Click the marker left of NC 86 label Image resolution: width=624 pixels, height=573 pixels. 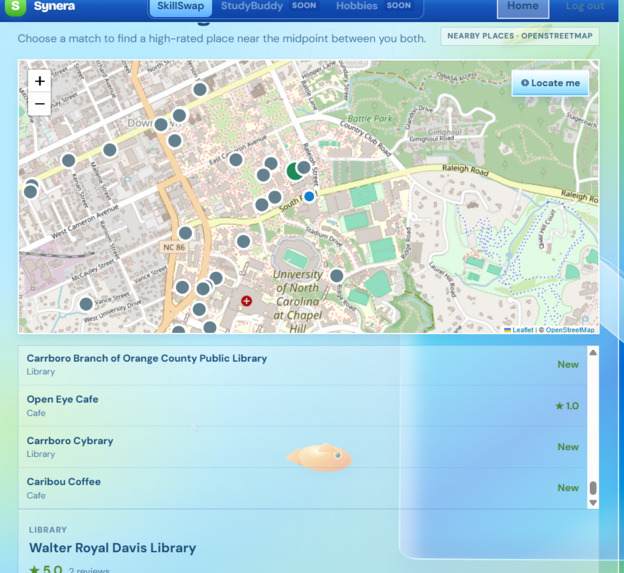185,233
